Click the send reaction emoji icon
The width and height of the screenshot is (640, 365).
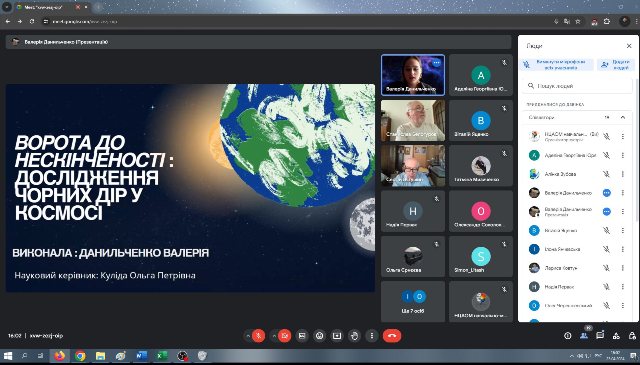[320, 336]
